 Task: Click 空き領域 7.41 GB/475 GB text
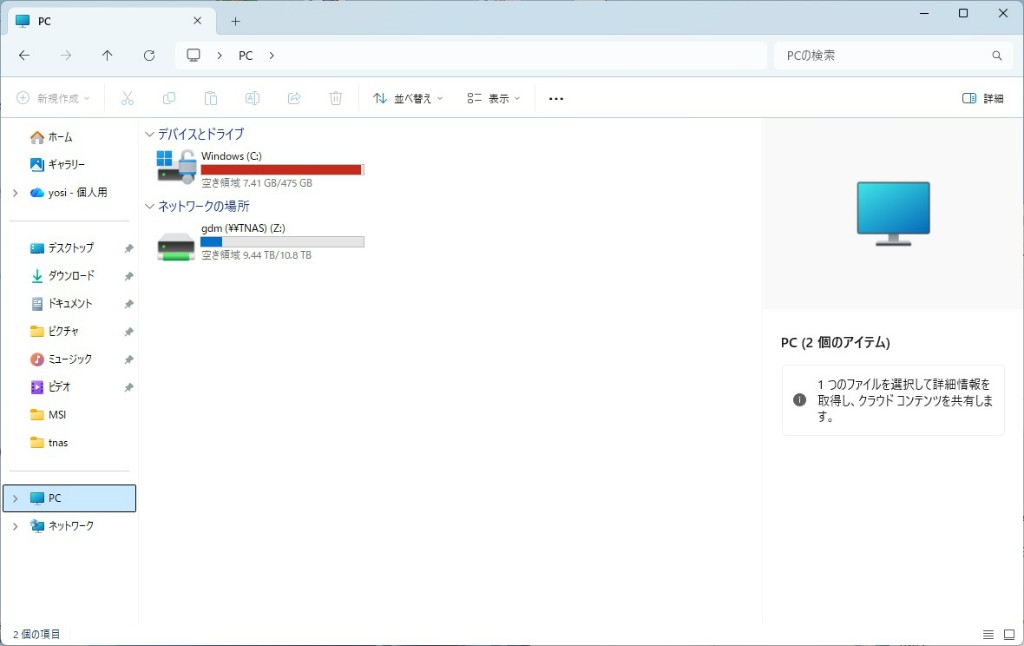pyautogui.click(x=257, y=184)
